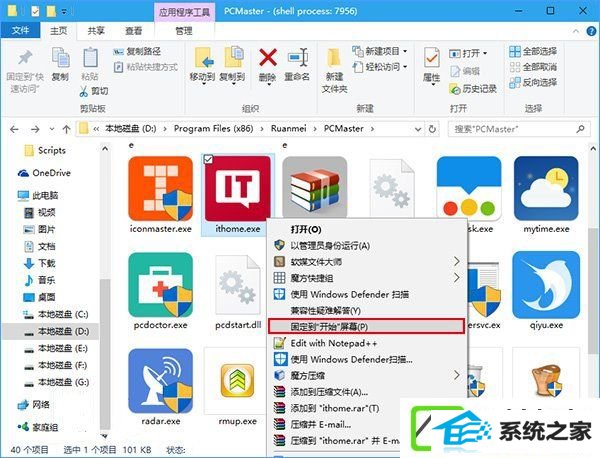This screenshot has height=458, width=600.
Task: Click the 本地磁盘 (D:) breadcrumb segment
Action: (130, 129)
